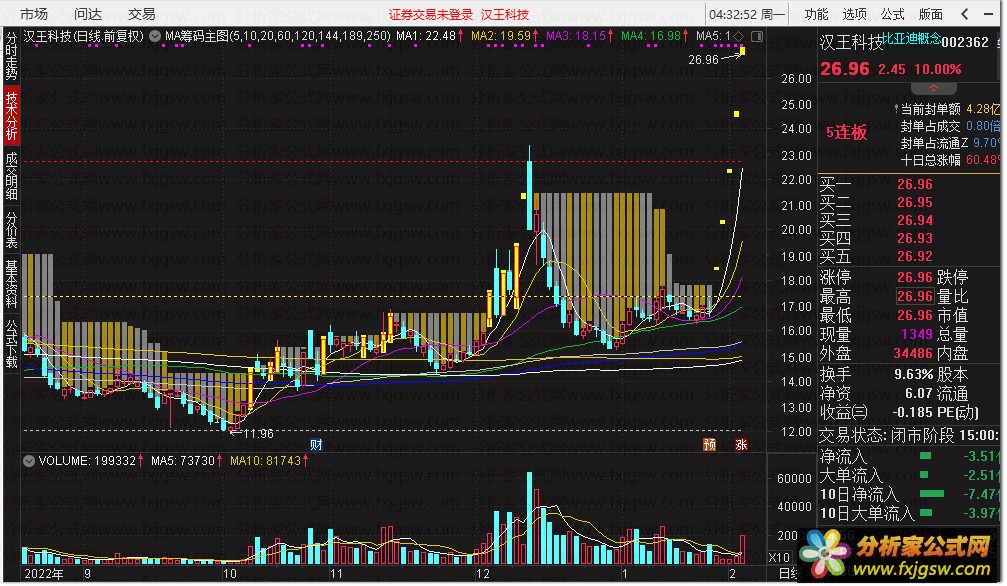Click the 买二 price 26.95
1007x586 pixels.
coord(915,202)
